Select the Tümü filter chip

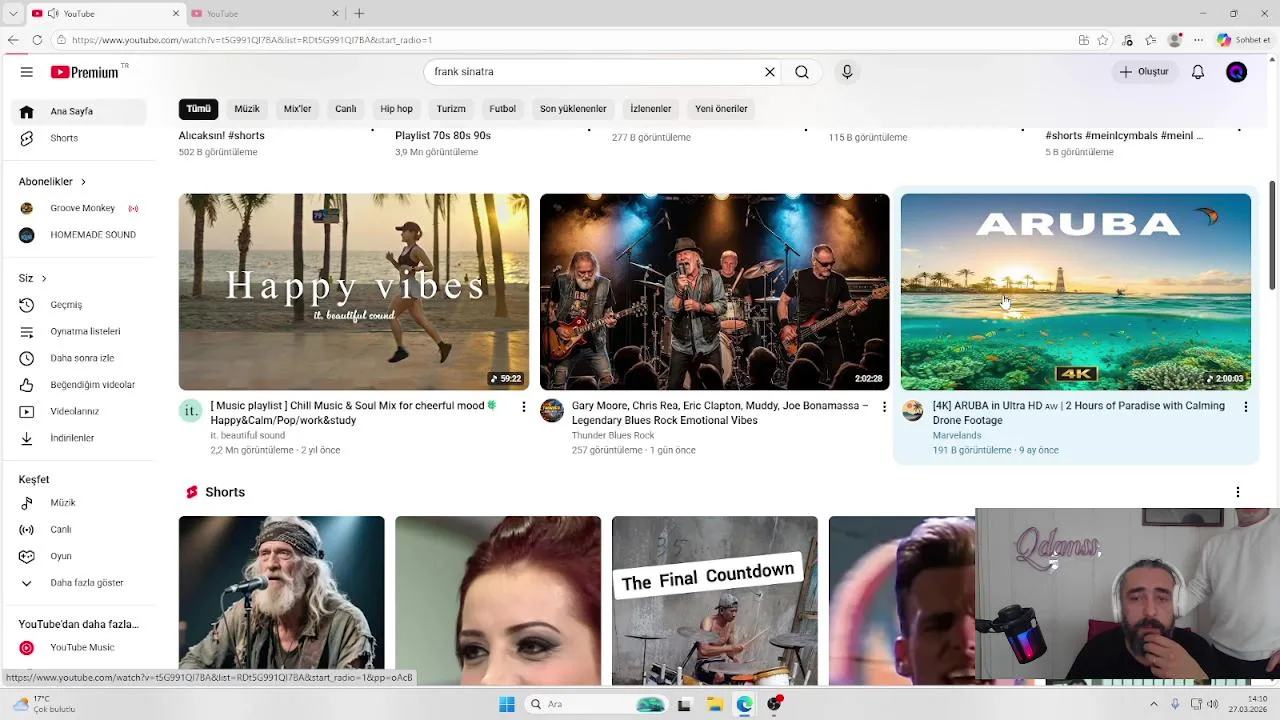coord(198,109)
